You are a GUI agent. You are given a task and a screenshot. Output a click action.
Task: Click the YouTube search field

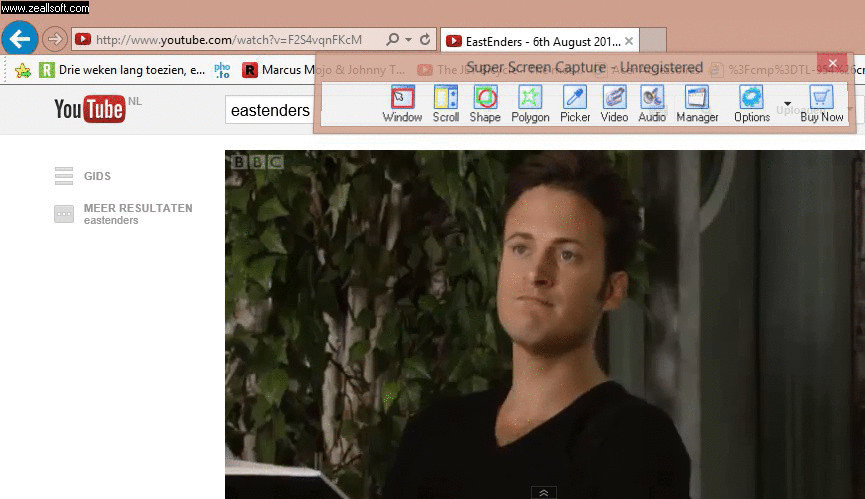(x=269, y=110)
